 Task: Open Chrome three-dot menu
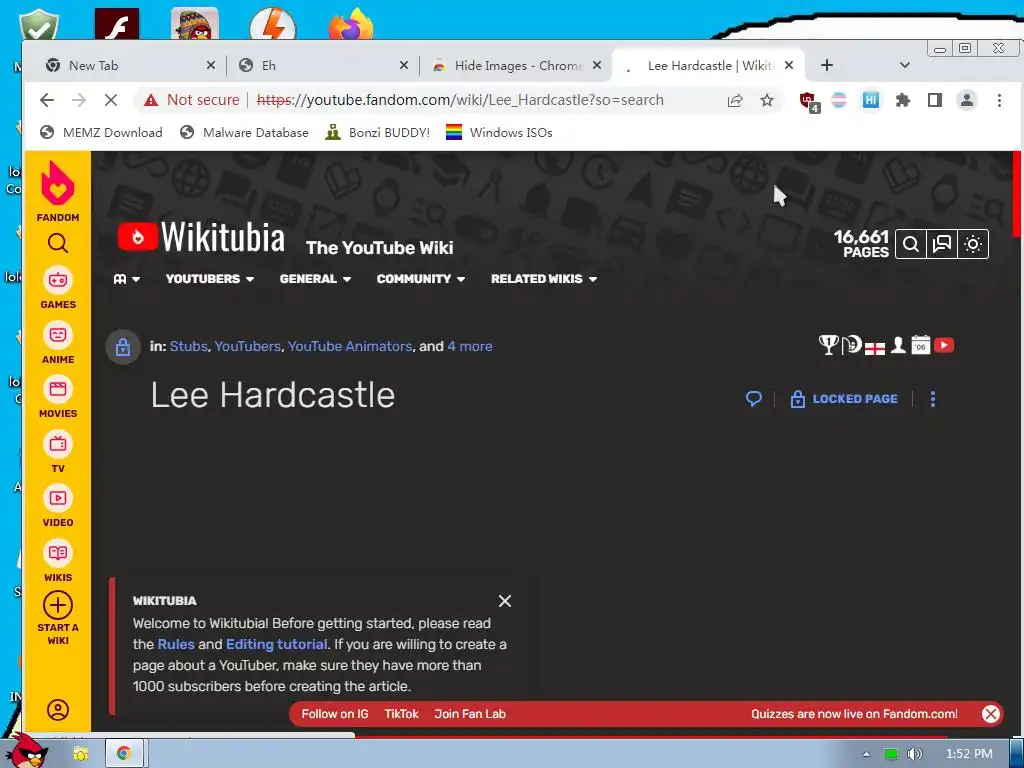pos(999,100)
